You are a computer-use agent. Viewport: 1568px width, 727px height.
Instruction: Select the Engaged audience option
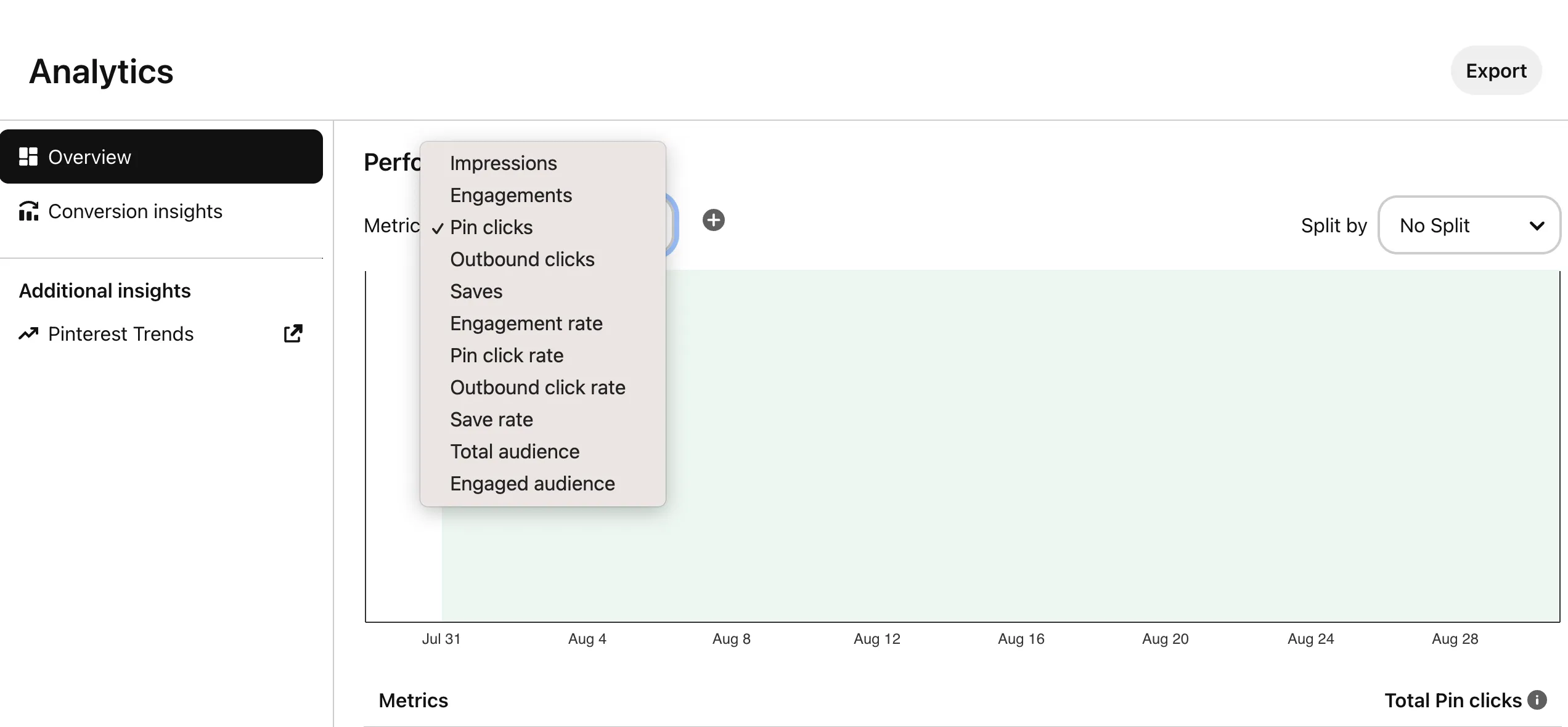pos(532,484)
